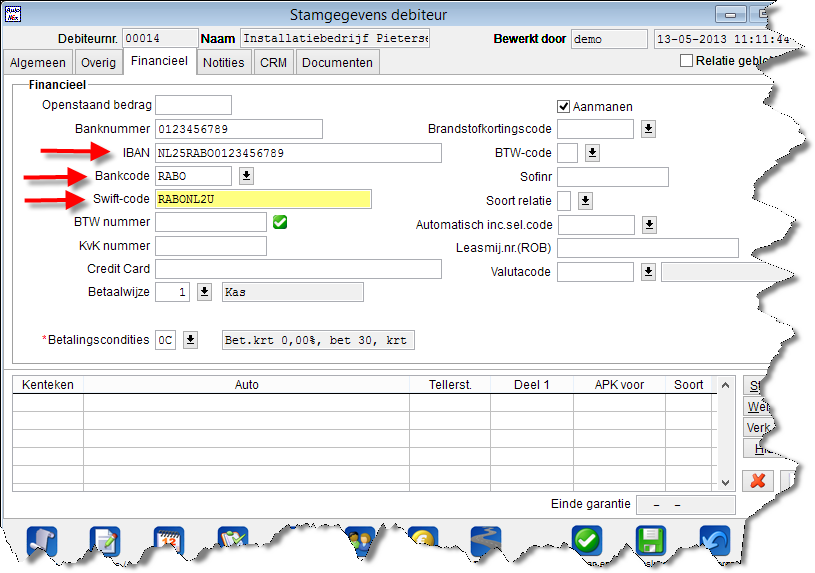Screen dimensions: 815x573
Task: Click the winding road icon
Action: coord(486,541)
